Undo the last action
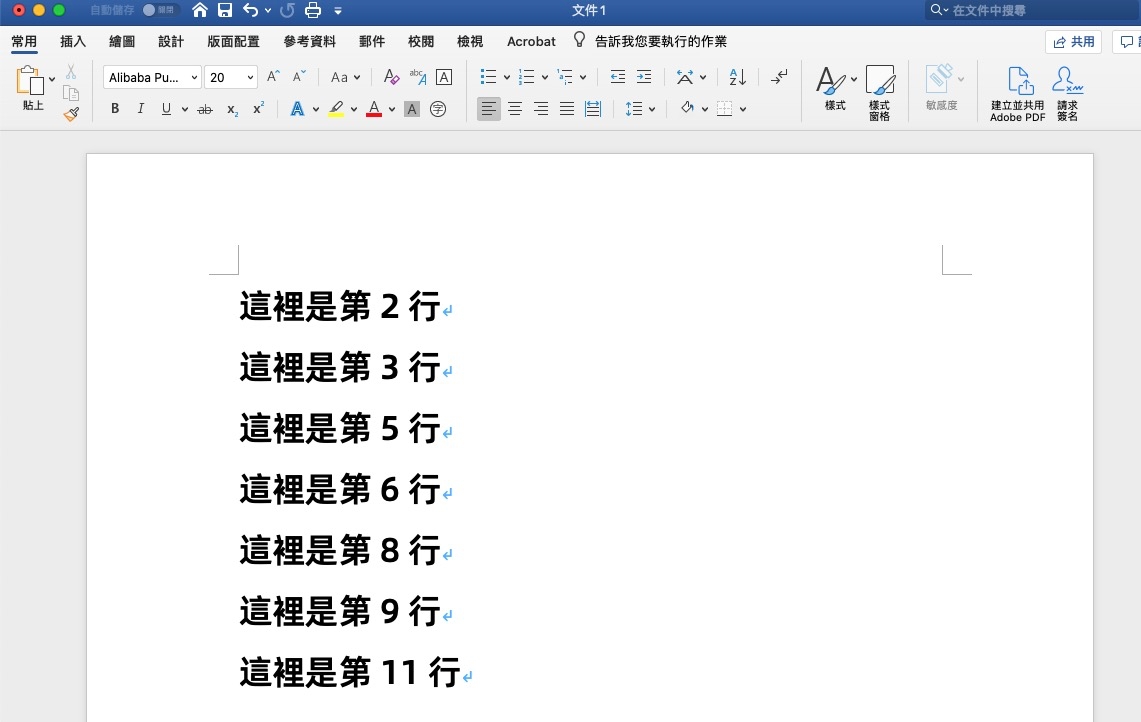The height and width of the screenshot is (722, 1141). 250,10
